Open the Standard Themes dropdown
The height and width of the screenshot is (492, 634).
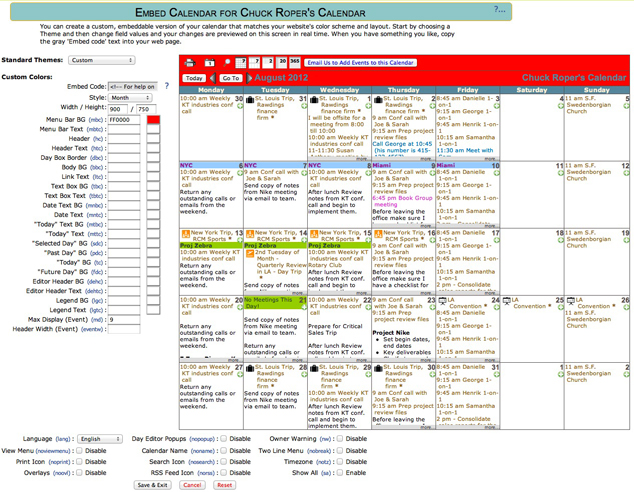101,60
